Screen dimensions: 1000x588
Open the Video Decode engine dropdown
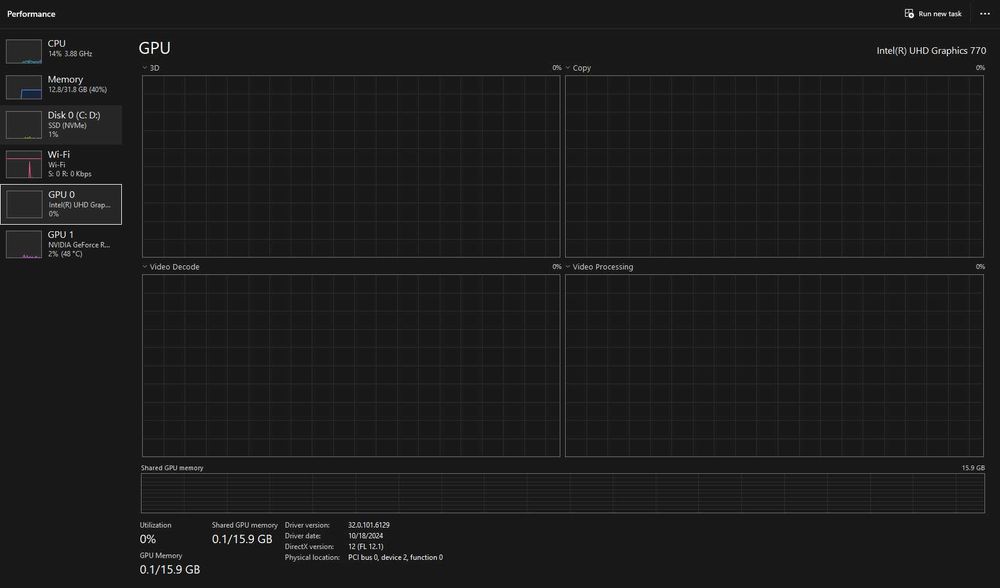pyautogui.click(x=145, y=267)
